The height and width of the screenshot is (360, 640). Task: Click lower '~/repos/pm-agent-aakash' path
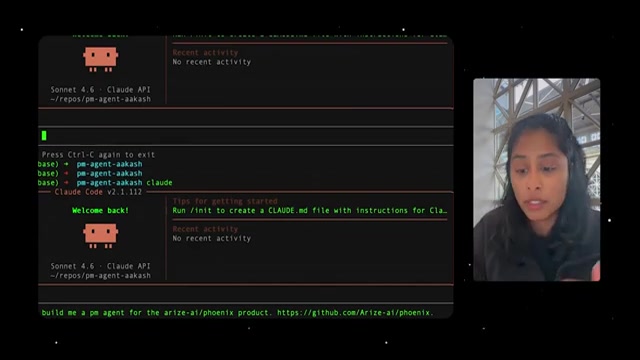[x=100, y=276]
